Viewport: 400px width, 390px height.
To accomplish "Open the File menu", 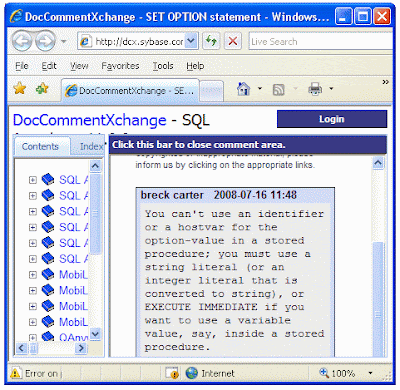I will (x=22, y=66).
